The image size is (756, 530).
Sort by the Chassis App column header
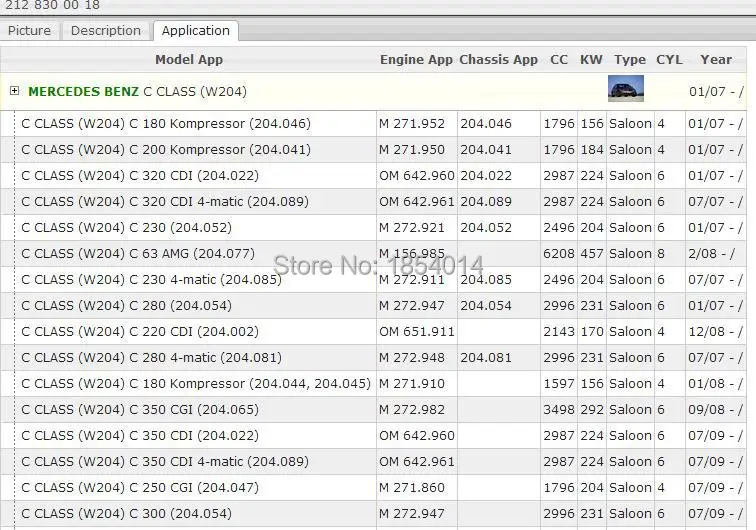coord(499,60)
